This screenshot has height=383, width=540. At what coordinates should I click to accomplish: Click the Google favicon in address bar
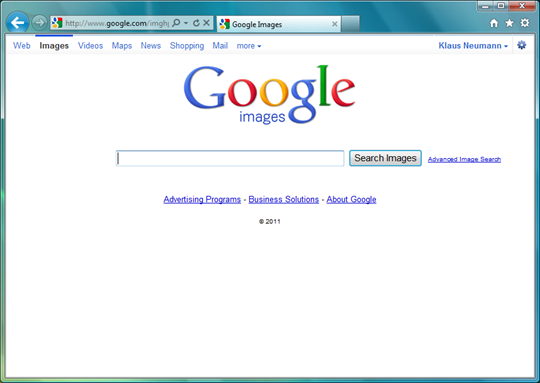click(57, 23)
